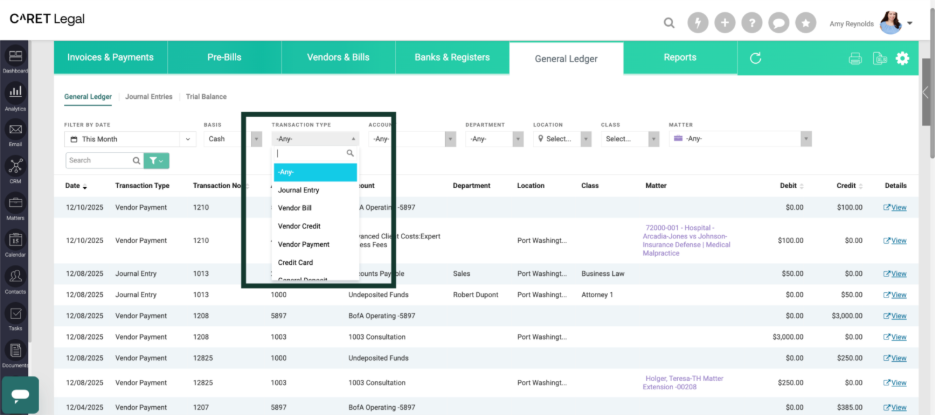Sort by the Debit column arrows

(x=802, y=186)
